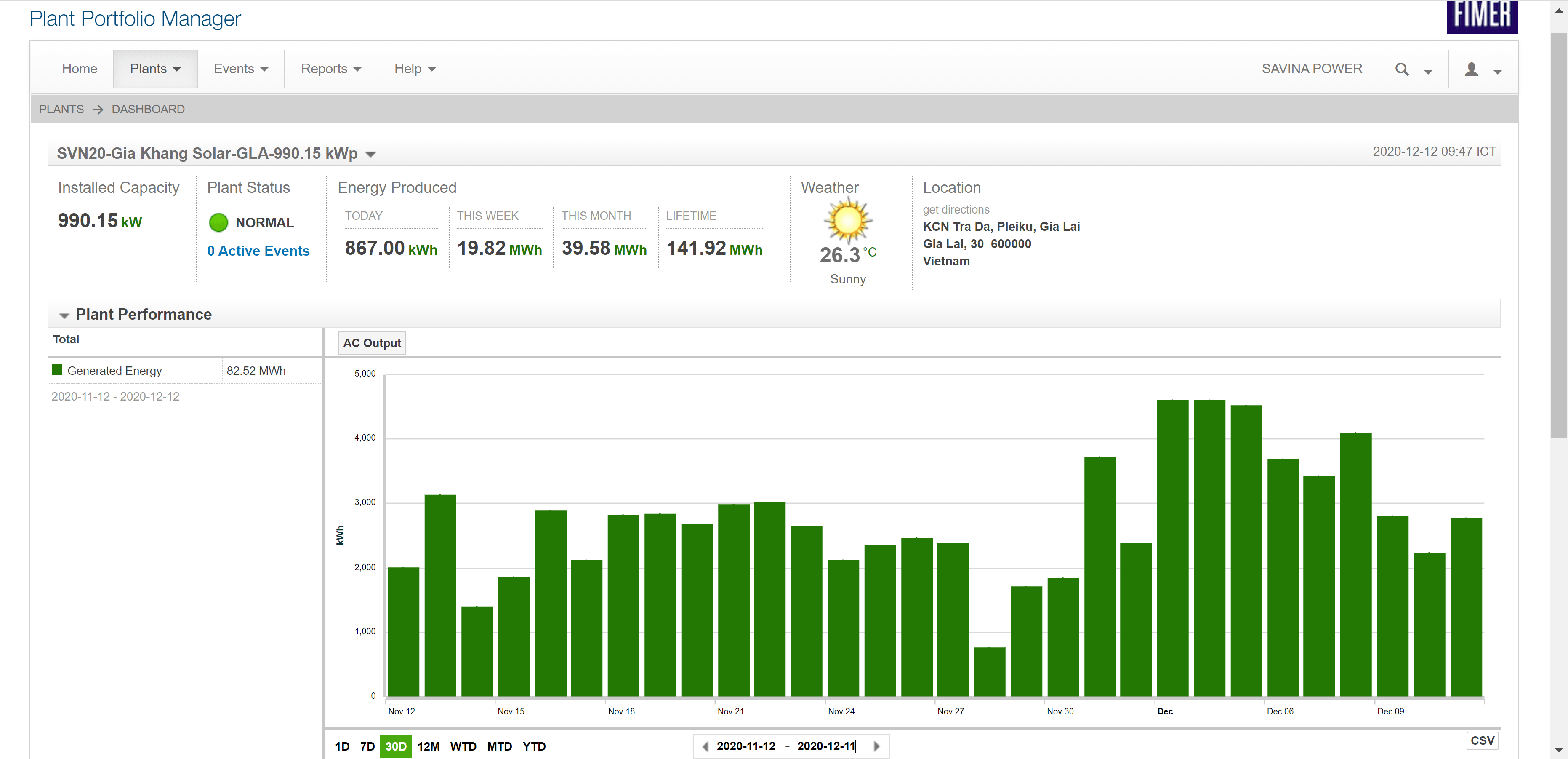Open the user profile icon menu
Image resolution: width=1568 pixels, height=759 pixels.
pyautogui.click(x=1471, y=69)
